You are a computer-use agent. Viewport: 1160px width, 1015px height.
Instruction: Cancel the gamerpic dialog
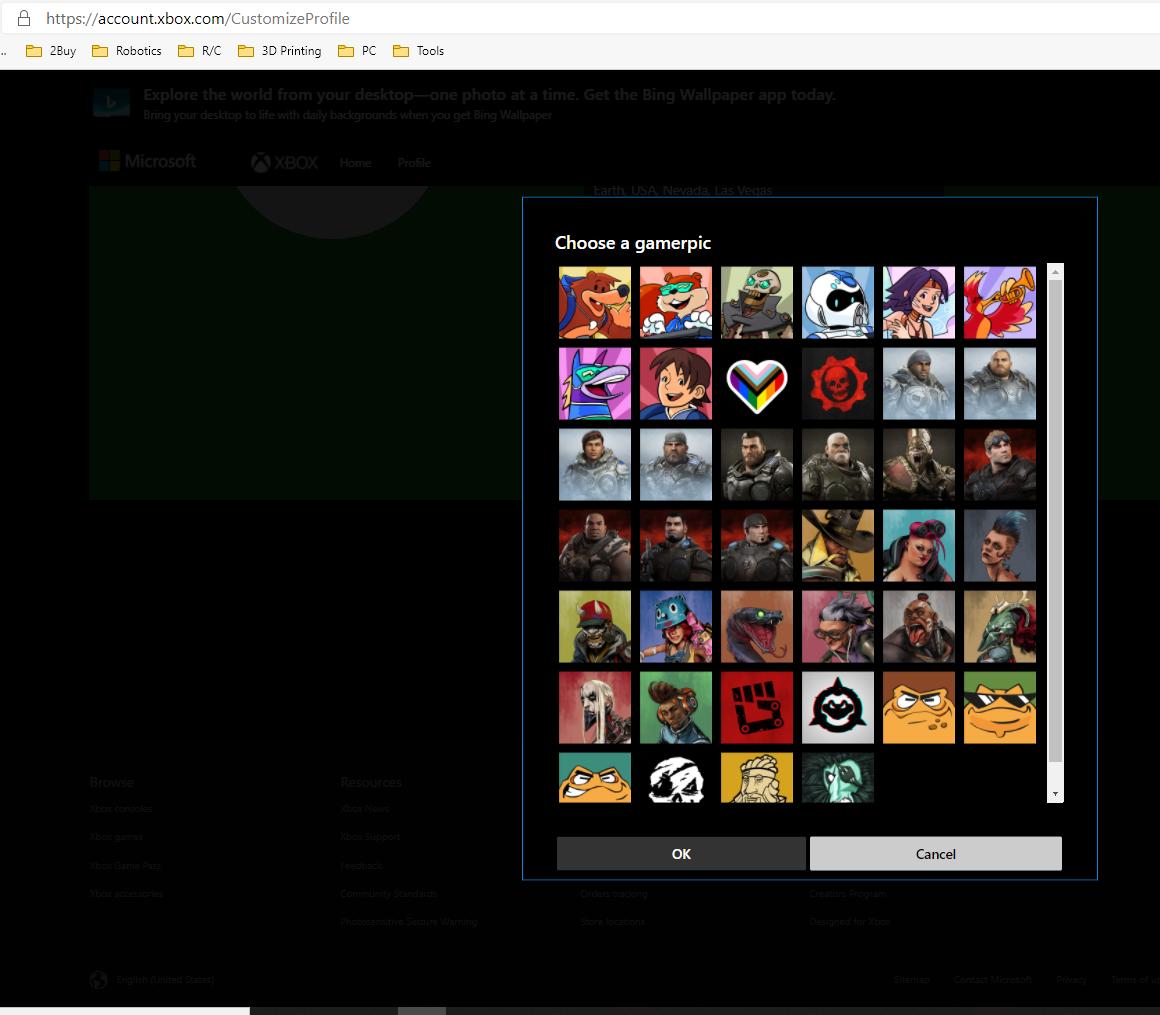pos(936,854)
